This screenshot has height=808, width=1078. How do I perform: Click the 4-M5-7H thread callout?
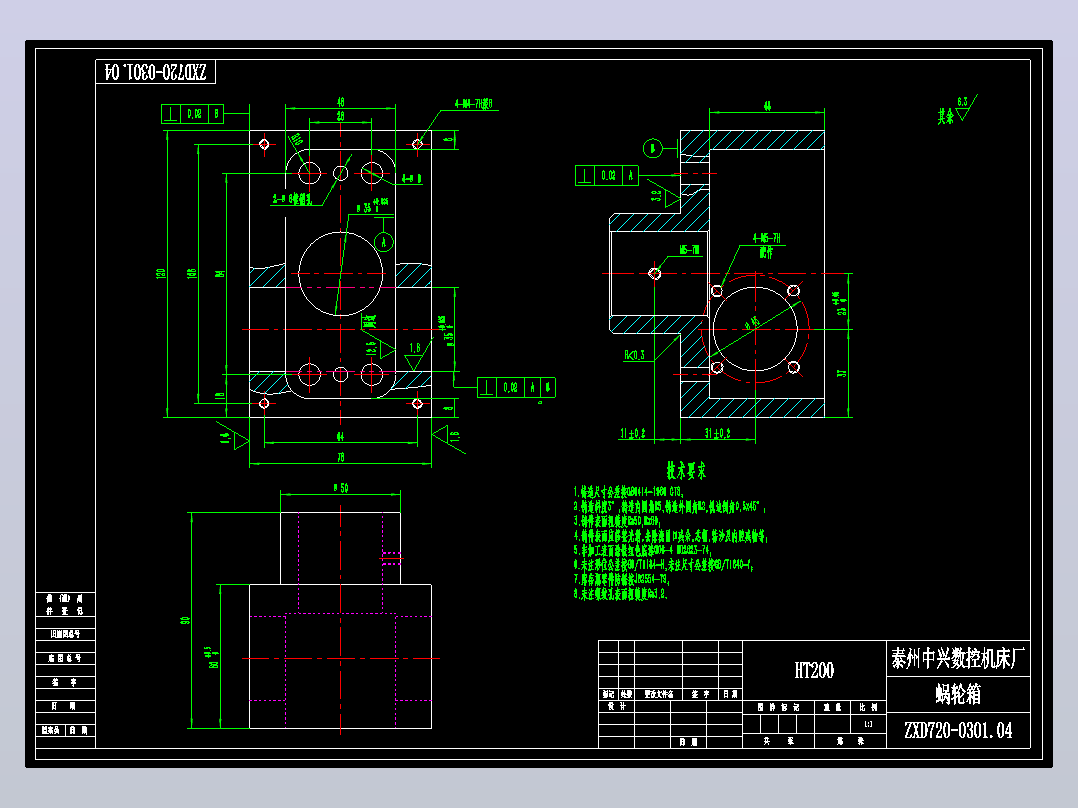[767, 238]
